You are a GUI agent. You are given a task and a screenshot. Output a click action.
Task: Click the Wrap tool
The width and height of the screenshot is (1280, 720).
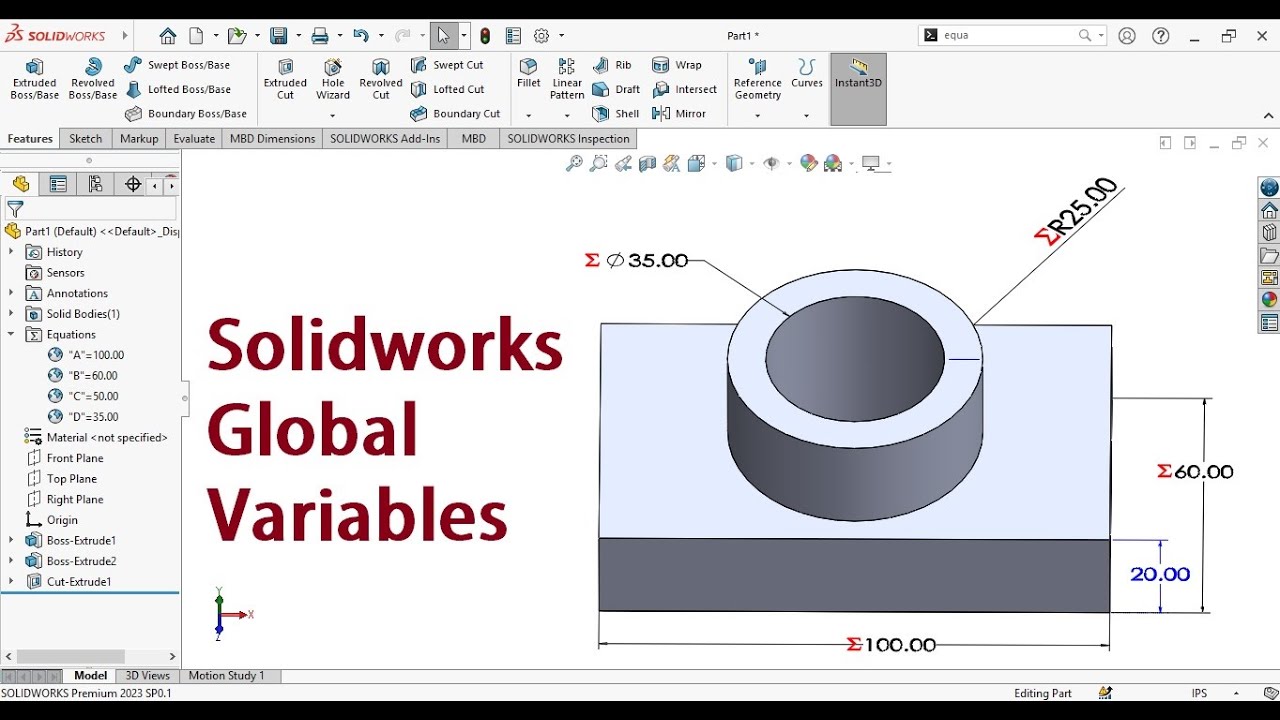(677, 65)
